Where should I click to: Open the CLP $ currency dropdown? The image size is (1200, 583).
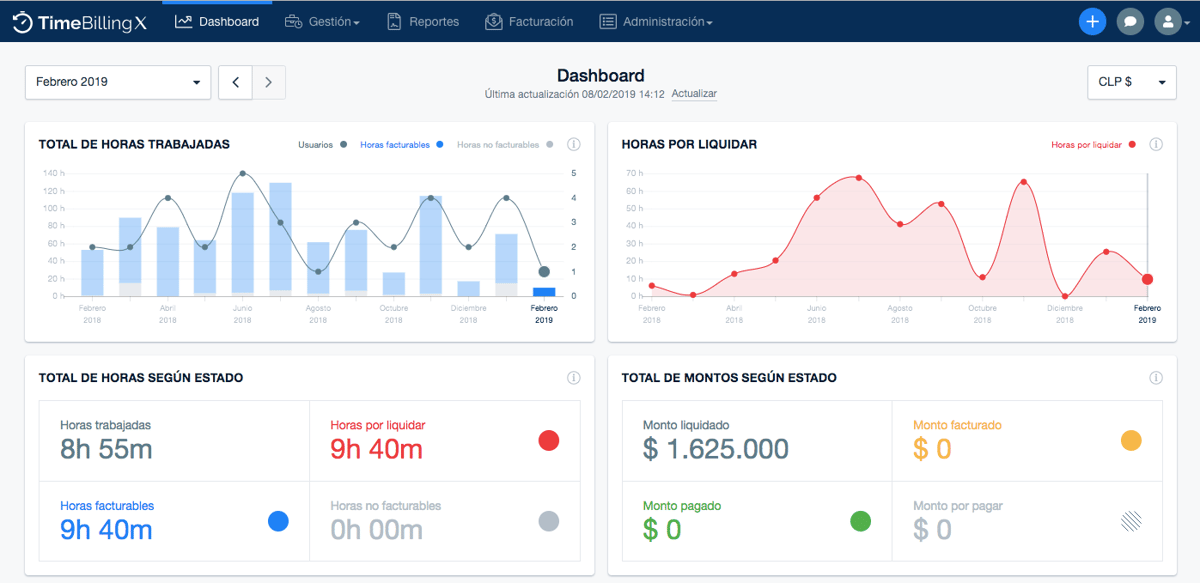[x=1131, y=82]
